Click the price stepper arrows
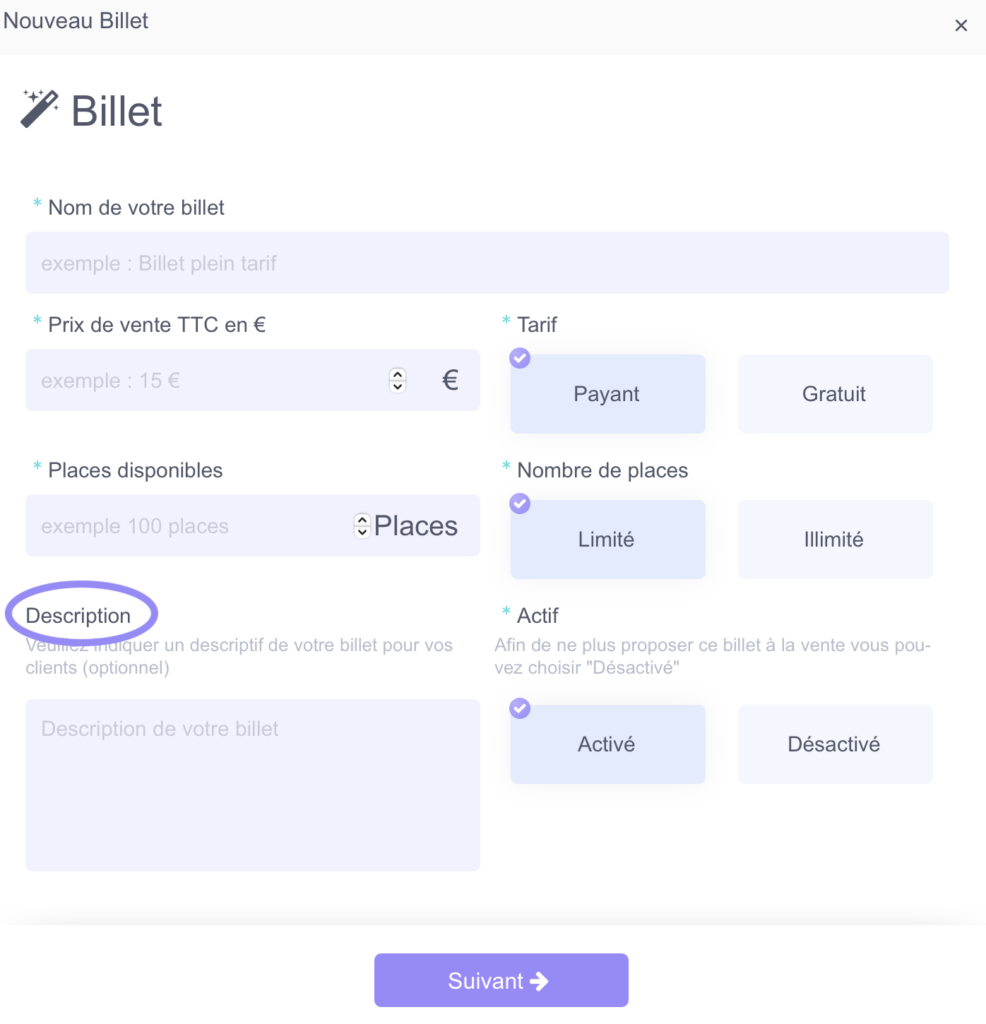 point(397,380)
